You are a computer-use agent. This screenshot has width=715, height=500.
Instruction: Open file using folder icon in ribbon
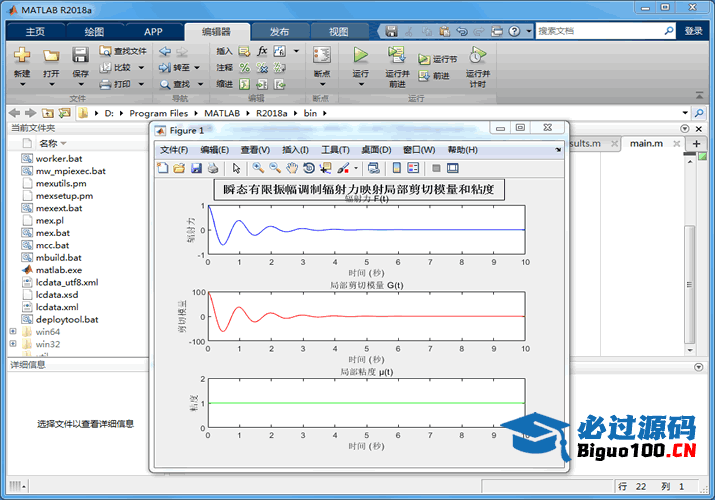[51, 56]
